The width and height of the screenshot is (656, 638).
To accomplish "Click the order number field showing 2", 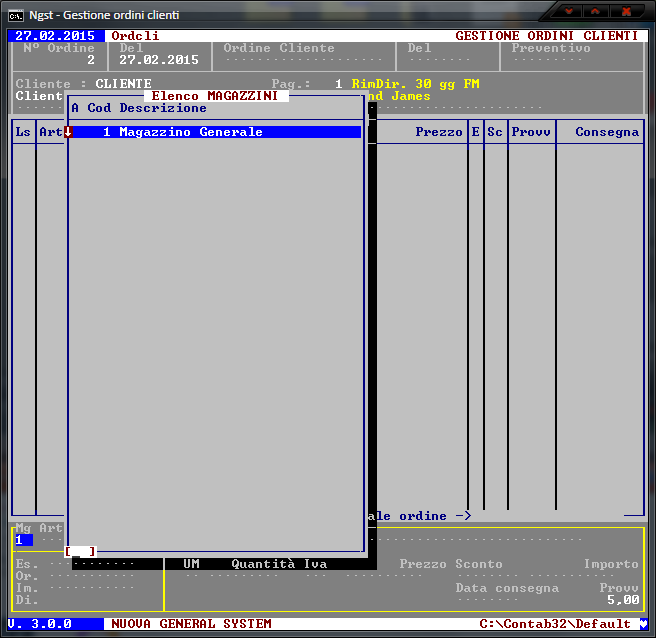I will click(x=90, y=60).
